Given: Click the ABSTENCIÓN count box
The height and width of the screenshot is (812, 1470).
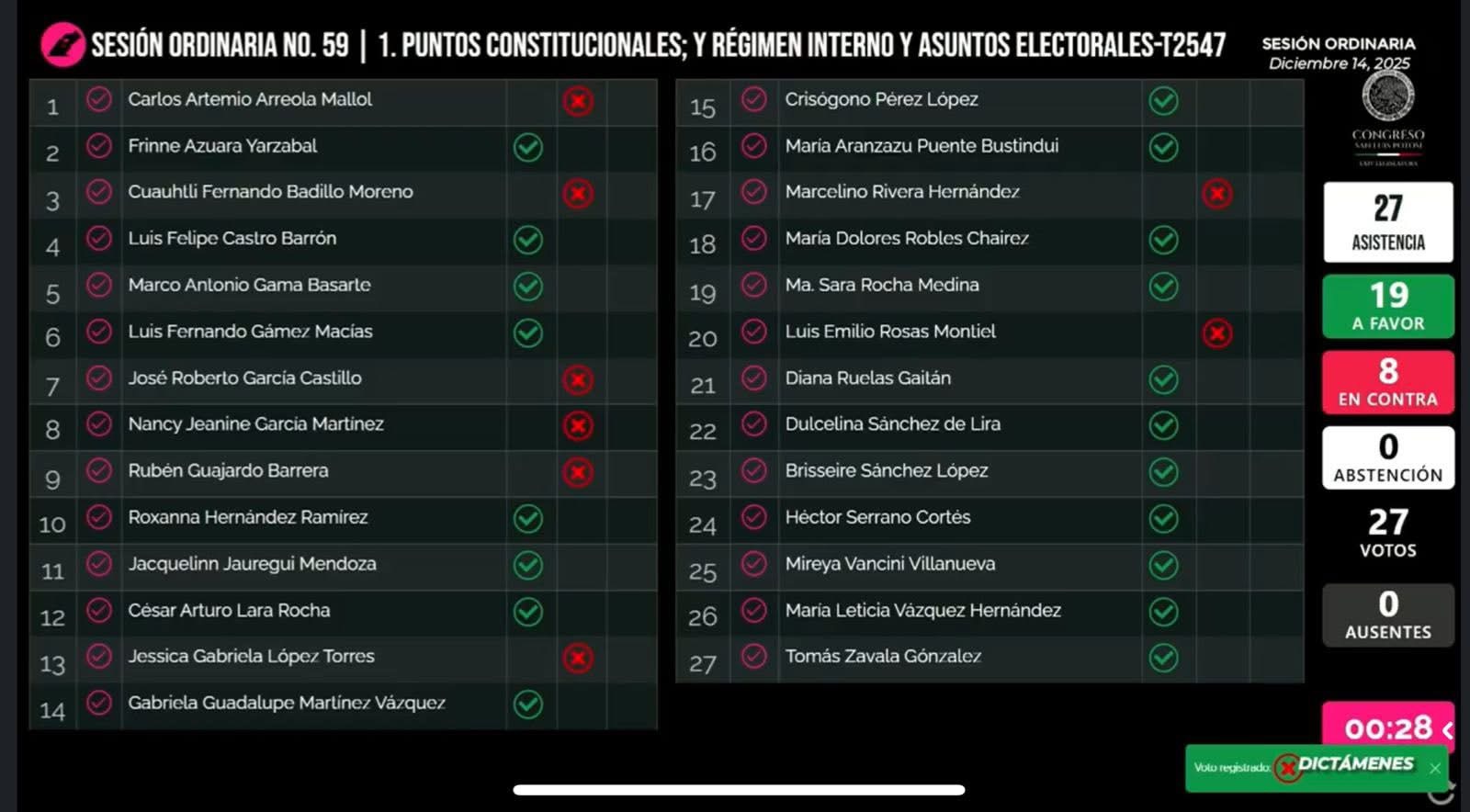Looking at the screenshot, I should point(1388,457).
